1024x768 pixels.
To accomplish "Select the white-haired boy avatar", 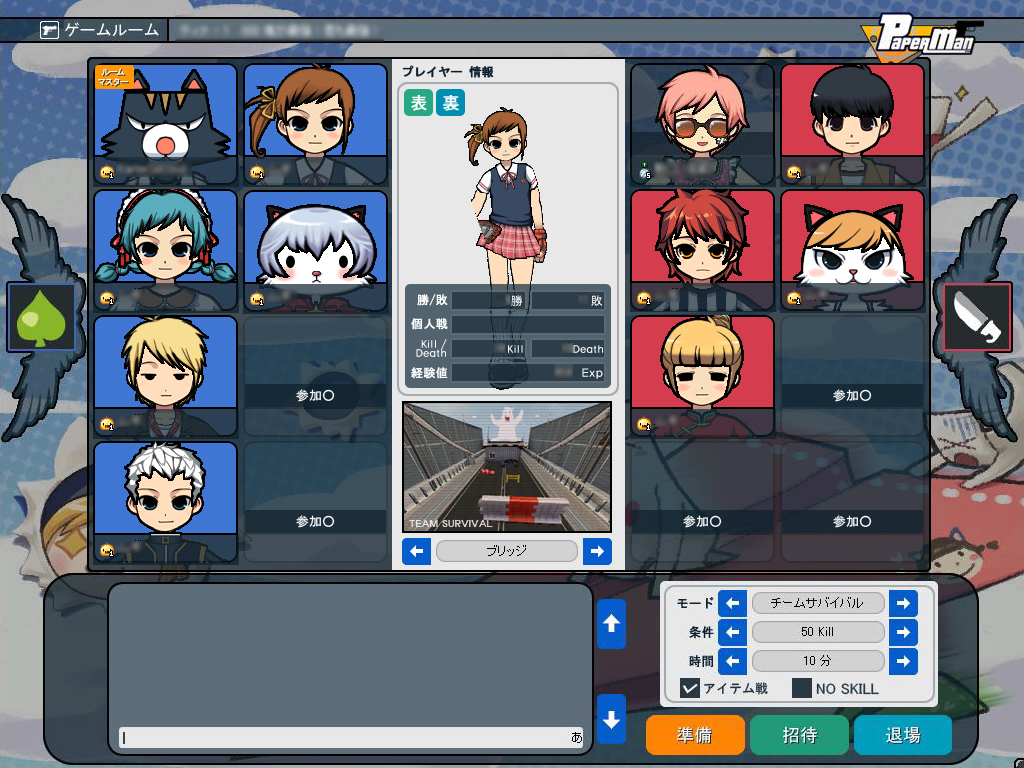I will (165, 502).
